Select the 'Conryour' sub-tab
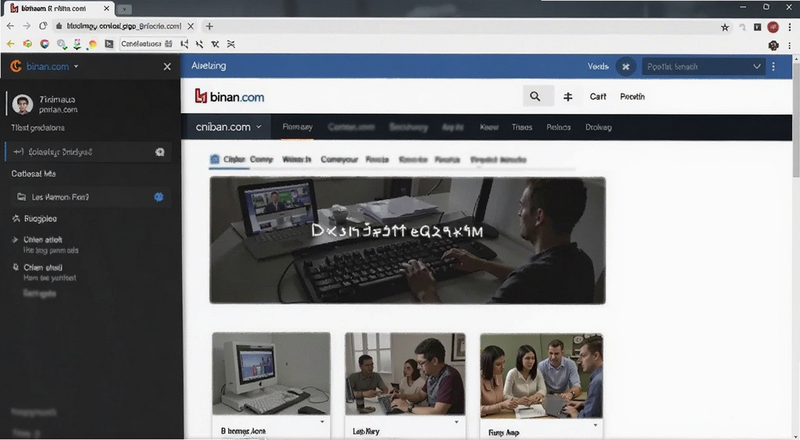Viewport: 800px width, 440px height. point(339,160)
